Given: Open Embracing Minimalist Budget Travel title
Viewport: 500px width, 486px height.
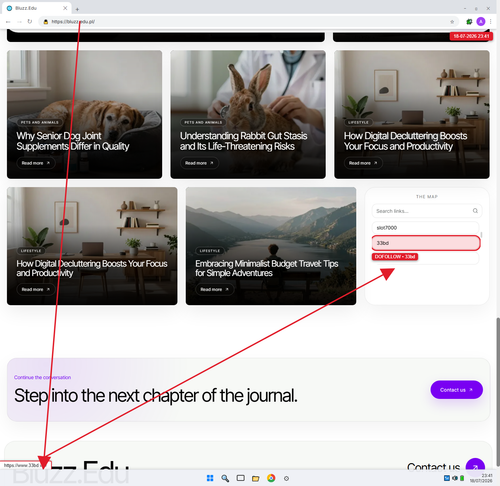Looking at the screenshot, I should coord(267,268).
